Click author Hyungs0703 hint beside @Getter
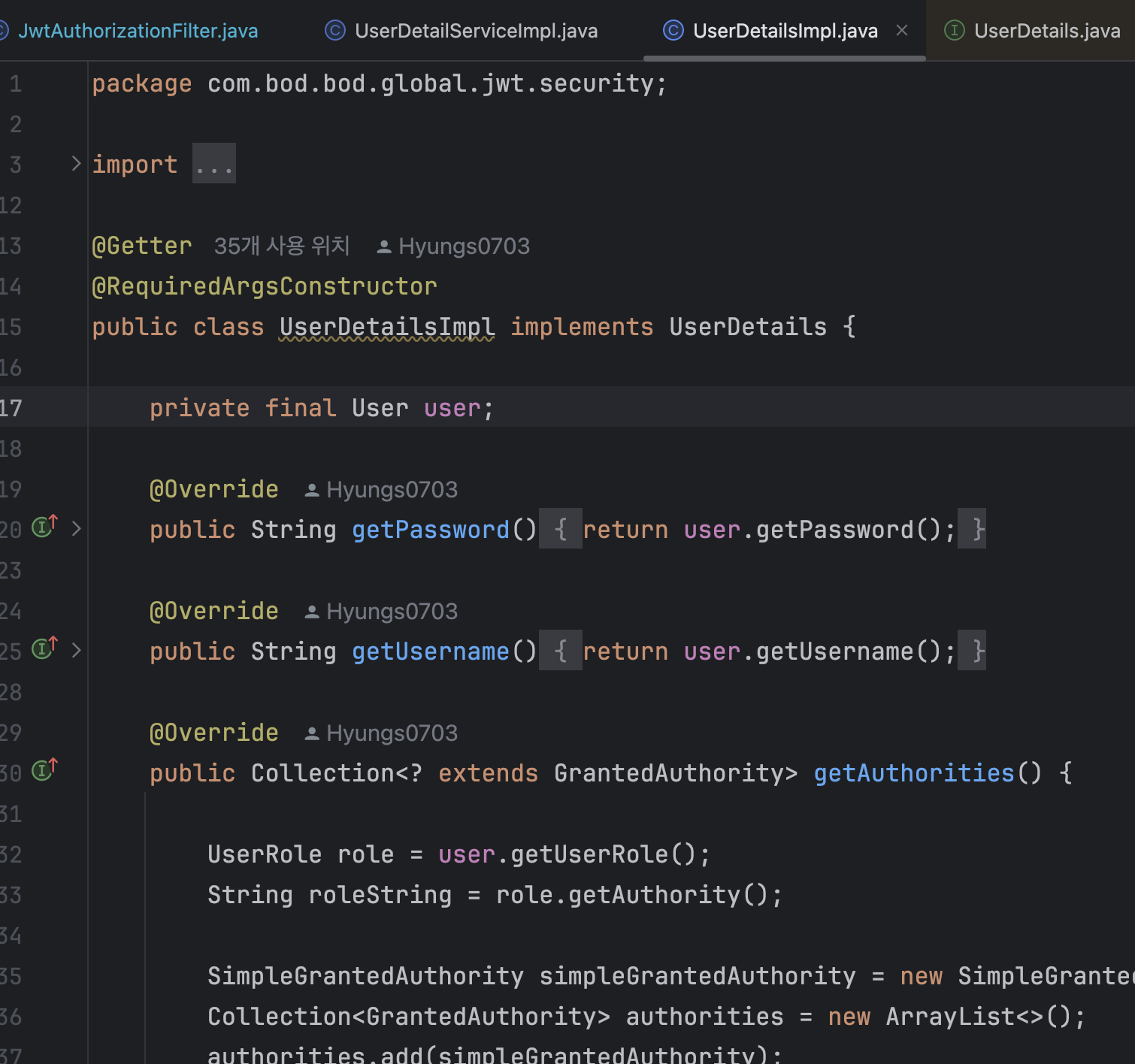 coord(464,246)
